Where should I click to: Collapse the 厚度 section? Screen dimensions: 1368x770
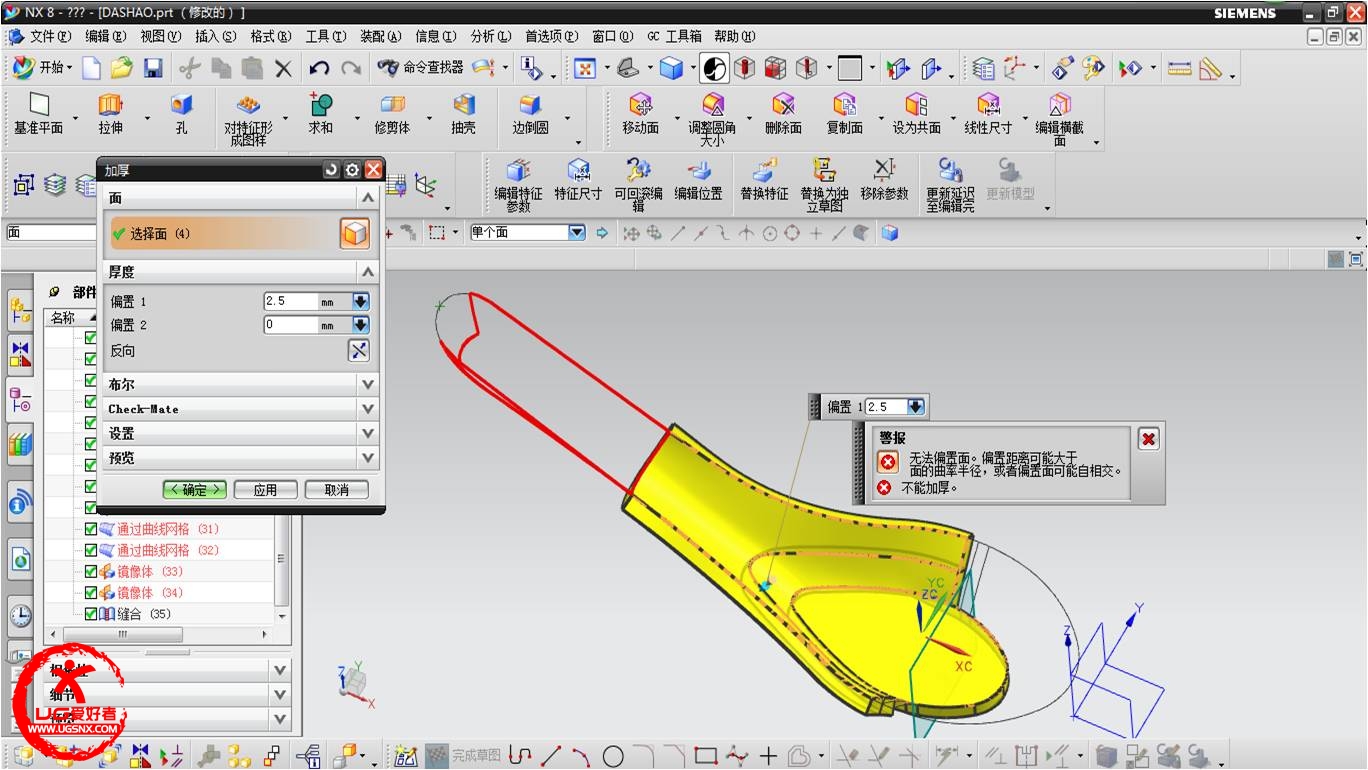pyautogui.click(x=368, y=272)
